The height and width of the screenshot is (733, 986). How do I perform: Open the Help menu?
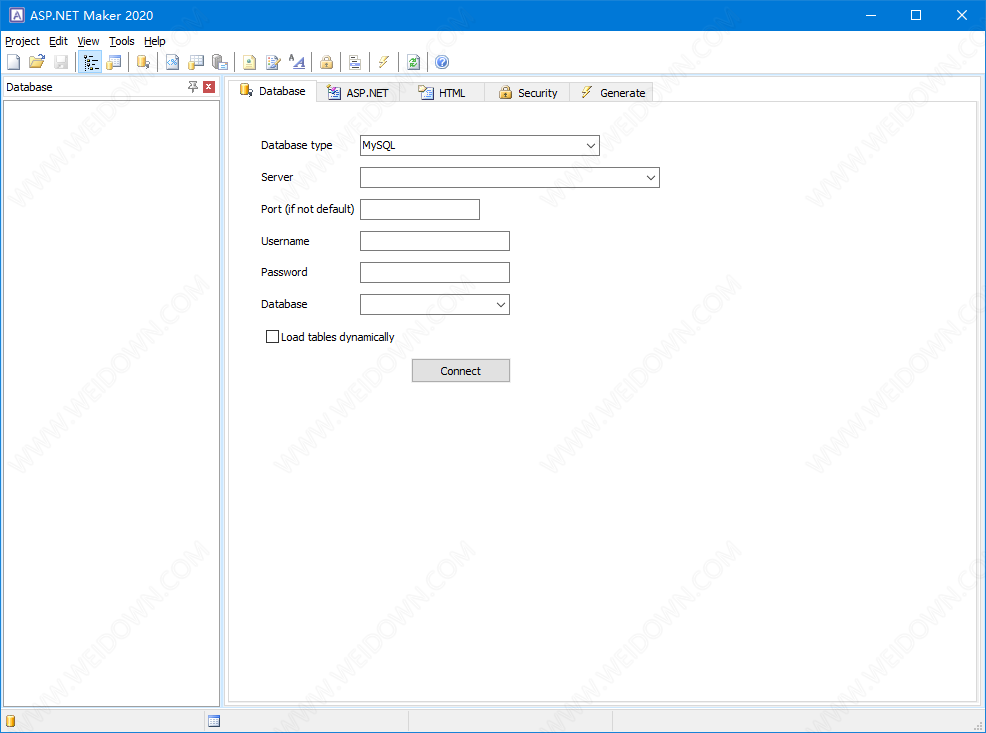coord(155,41)
